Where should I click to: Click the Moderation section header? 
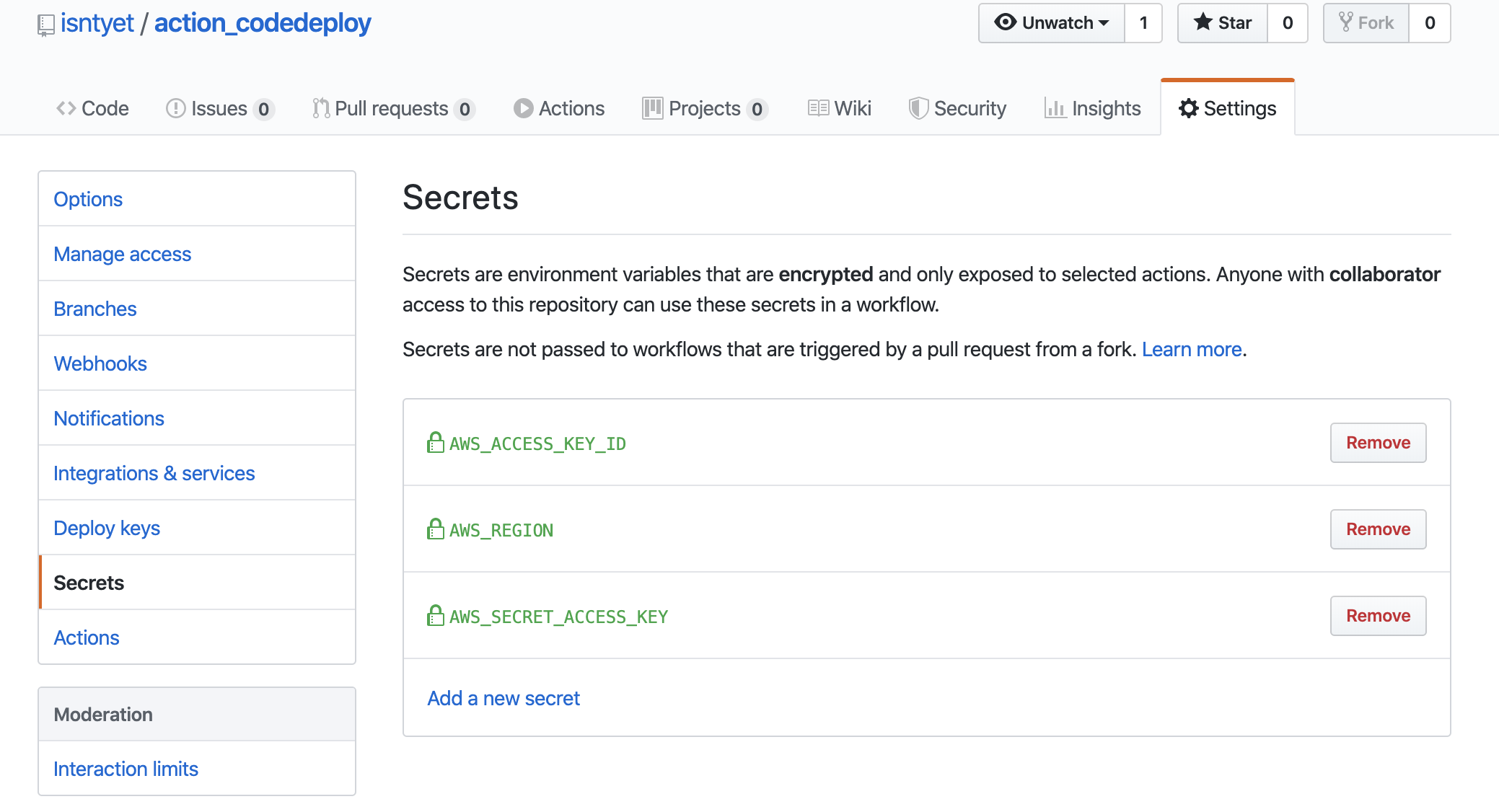(197, 714)
